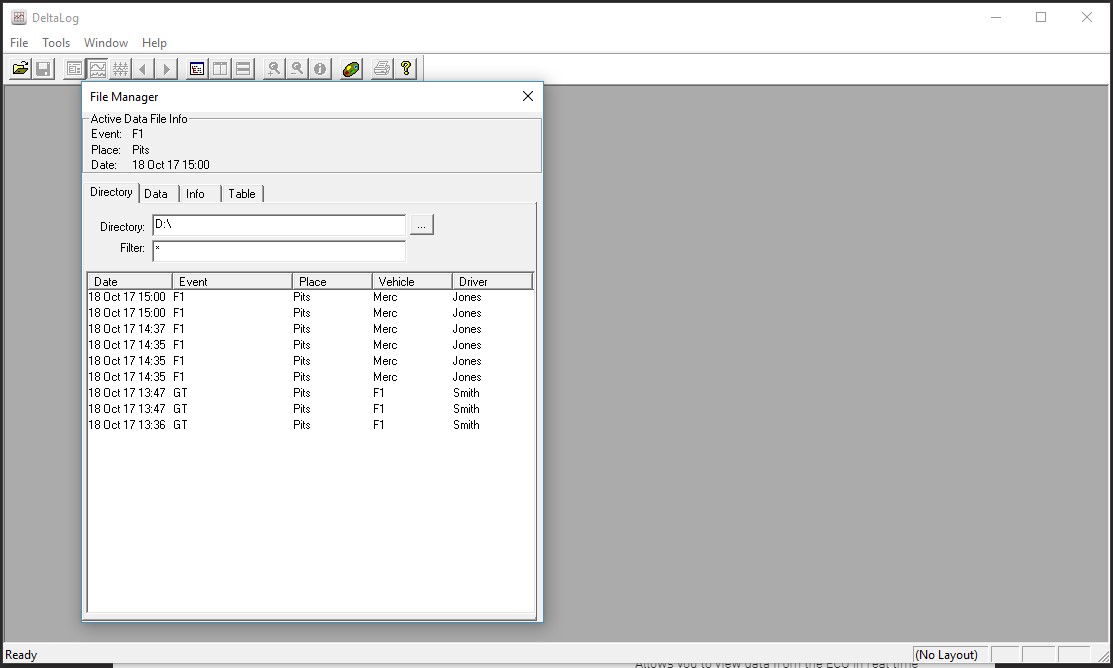Click the split vertical window icon
1113x668 pixels.
coord(220,69)
